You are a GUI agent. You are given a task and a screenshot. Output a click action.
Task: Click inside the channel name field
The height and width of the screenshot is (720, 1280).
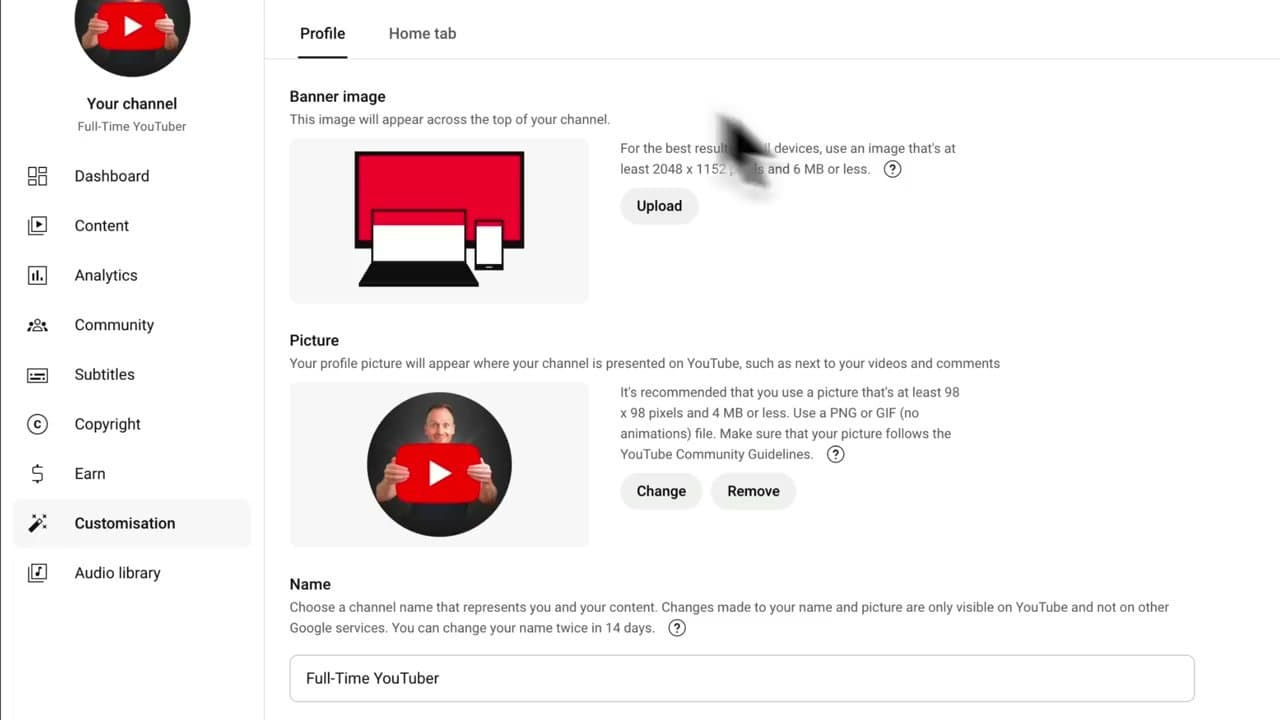point(741,678)
